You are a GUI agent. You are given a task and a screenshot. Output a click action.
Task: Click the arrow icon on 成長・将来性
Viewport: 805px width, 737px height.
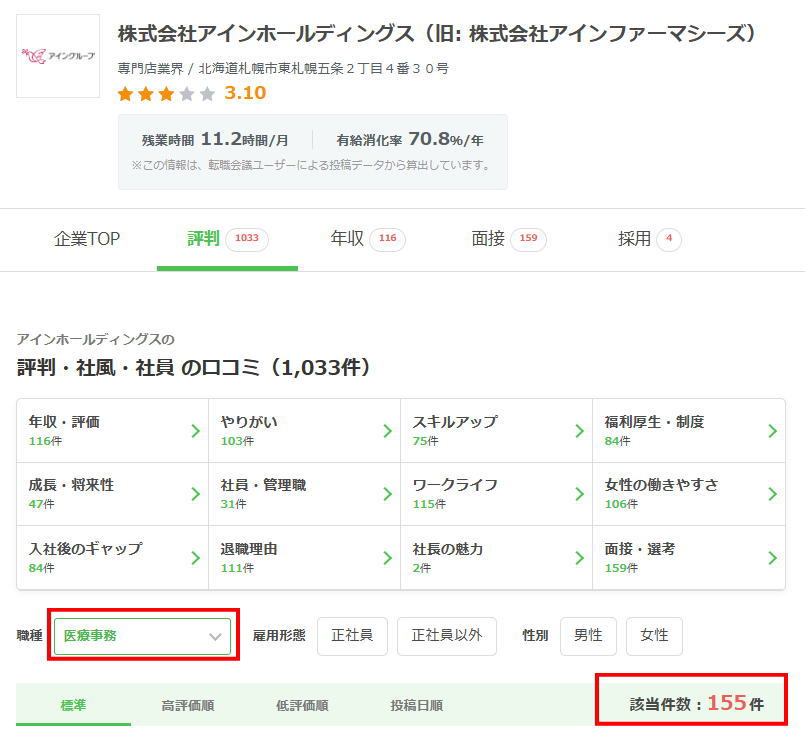pos(196,494)
